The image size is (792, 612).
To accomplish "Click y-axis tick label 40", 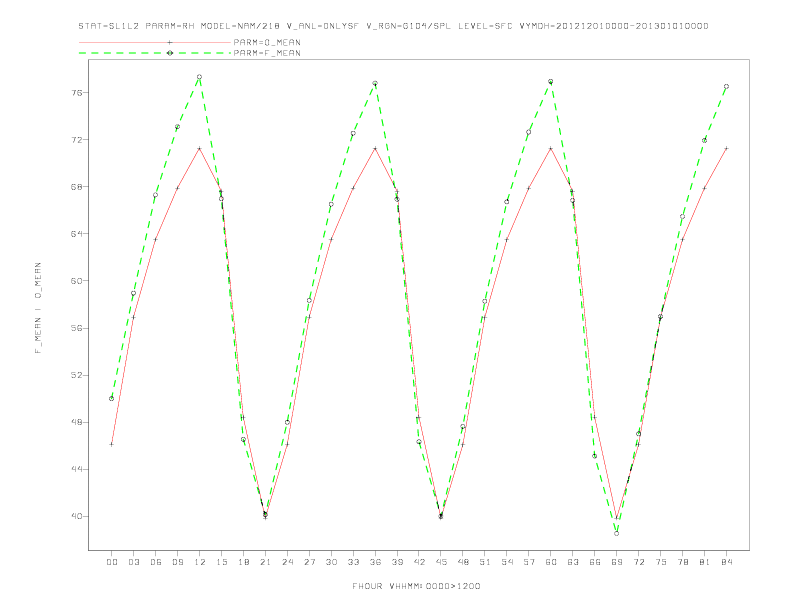I will [76, 517].
